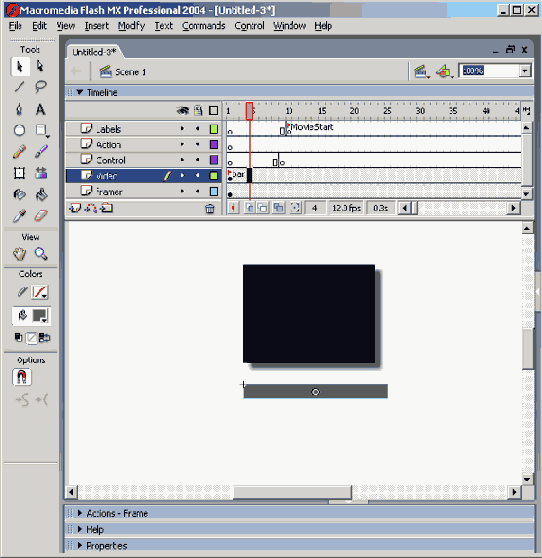Select the Zoom magnifier tool
The height and width of the screenshot is (558, 542).
point(41,254)
